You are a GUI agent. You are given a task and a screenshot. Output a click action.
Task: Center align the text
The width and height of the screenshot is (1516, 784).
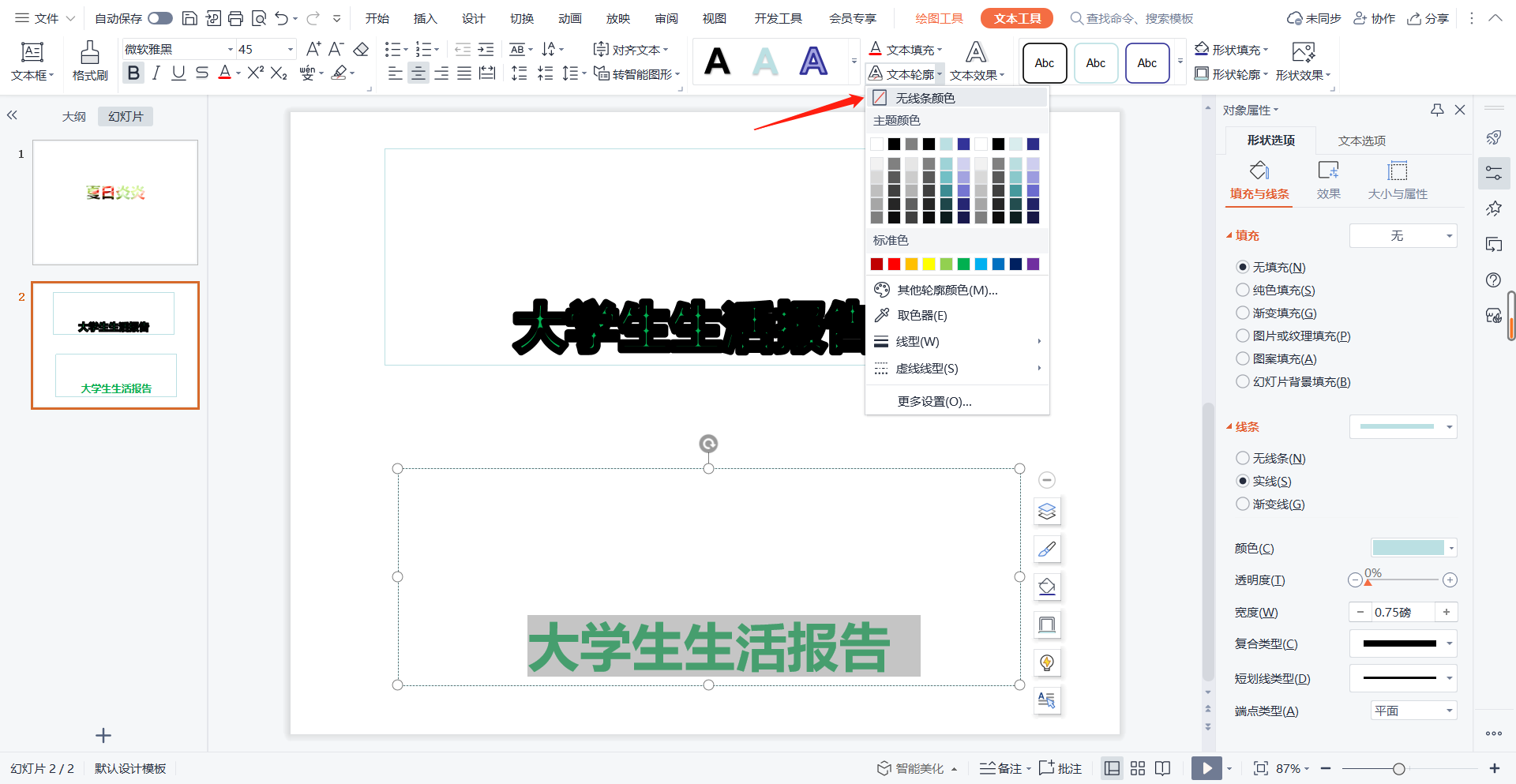418,73
